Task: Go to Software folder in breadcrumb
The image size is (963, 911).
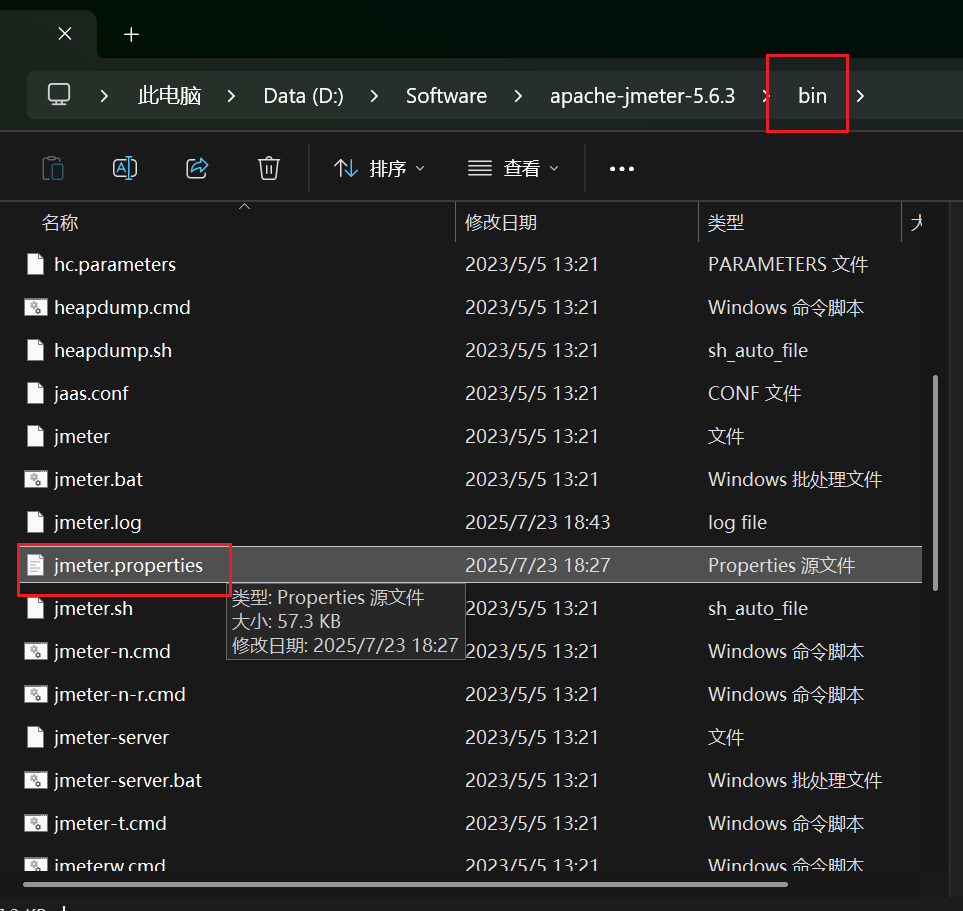Action: [446, 96]
